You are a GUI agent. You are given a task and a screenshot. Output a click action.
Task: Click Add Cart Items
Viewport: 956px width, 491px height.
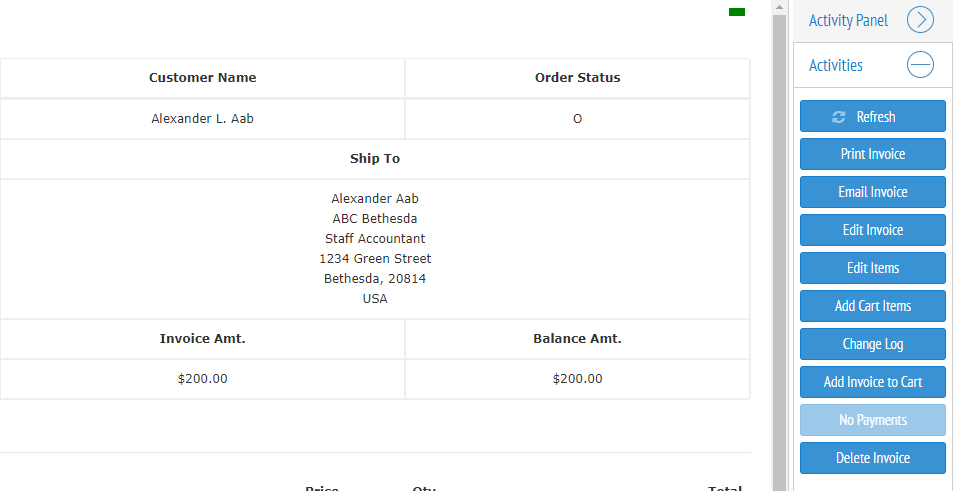click(872, 306)
